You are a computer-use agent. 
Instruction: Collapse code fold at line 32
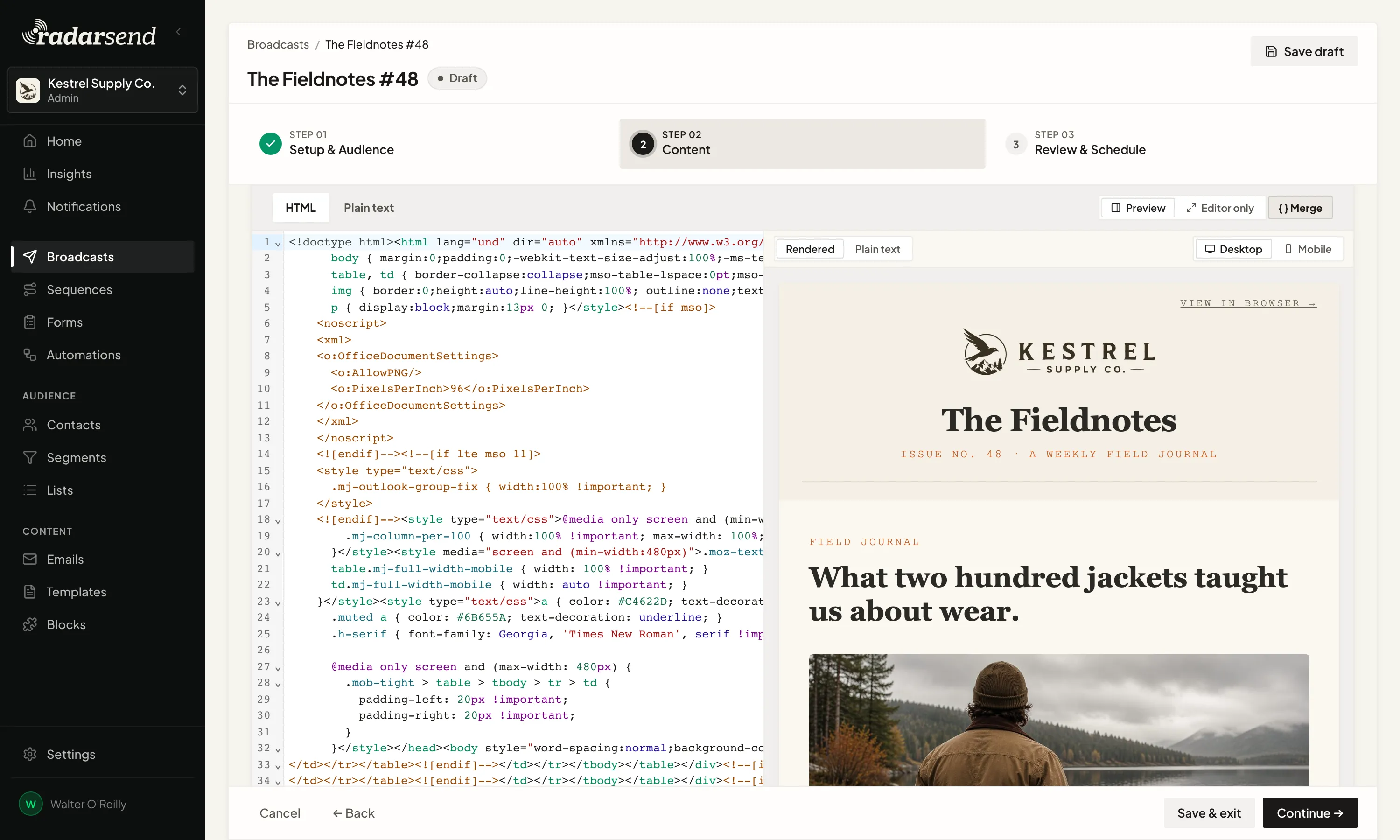(278, 749)
